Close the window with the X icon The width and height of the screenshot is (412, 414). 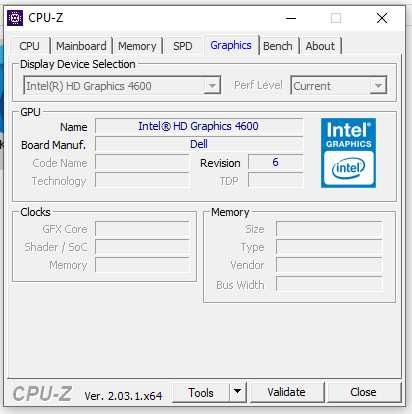click(382, 18)
